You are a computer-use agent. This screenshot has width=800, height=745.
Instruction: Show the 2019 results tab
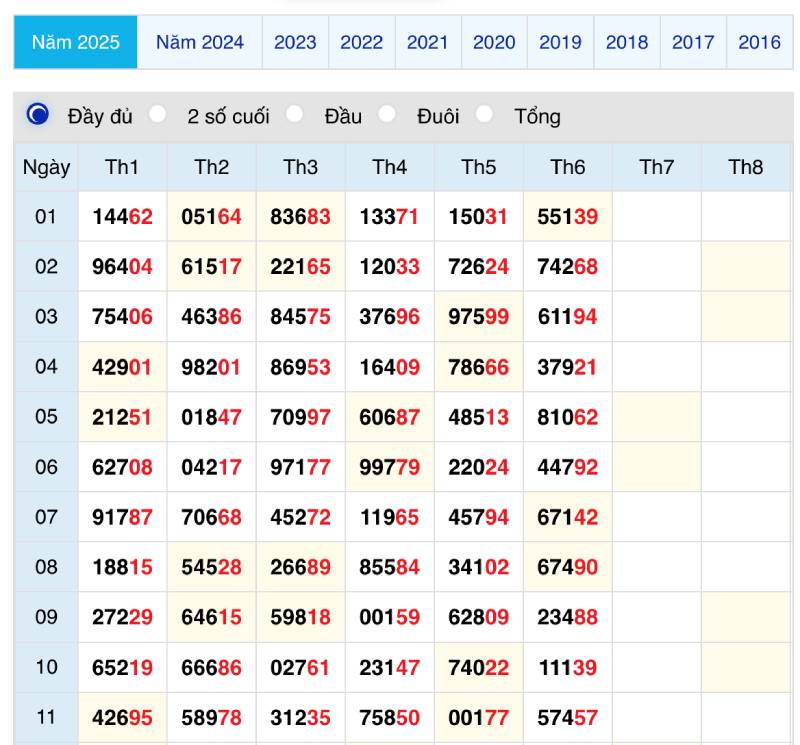click(x=560, y=42)
